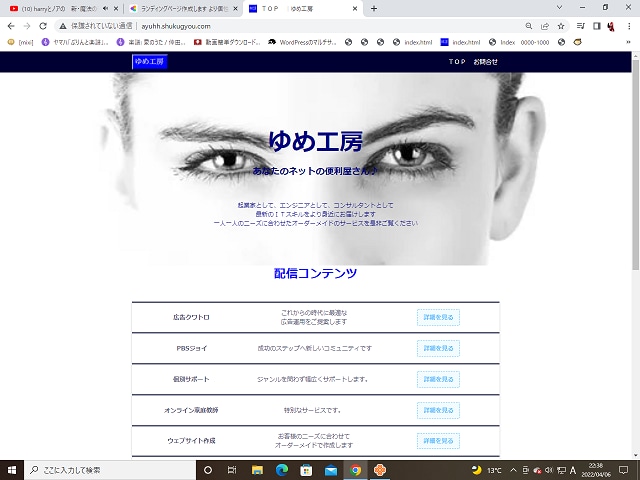Reload the current page

pos(43,26)
